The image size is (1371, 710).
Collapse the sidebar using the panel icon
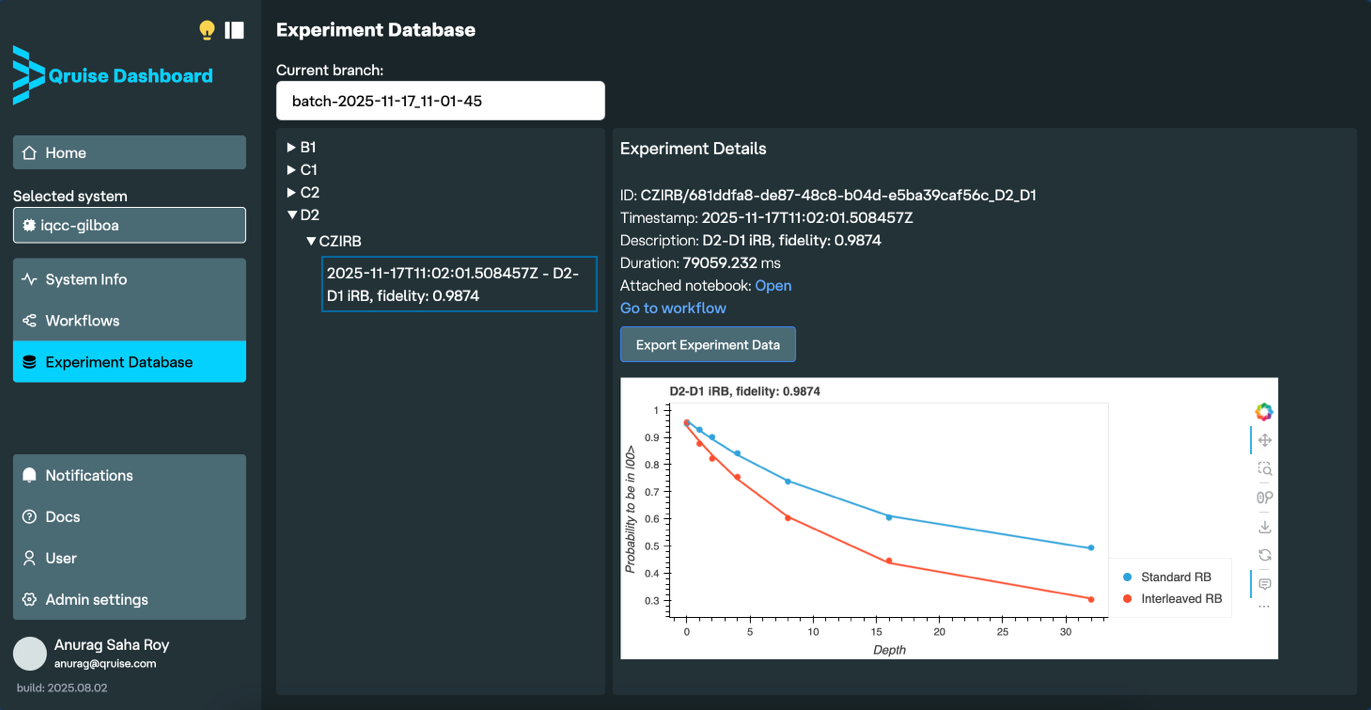(x=233, y=30)
